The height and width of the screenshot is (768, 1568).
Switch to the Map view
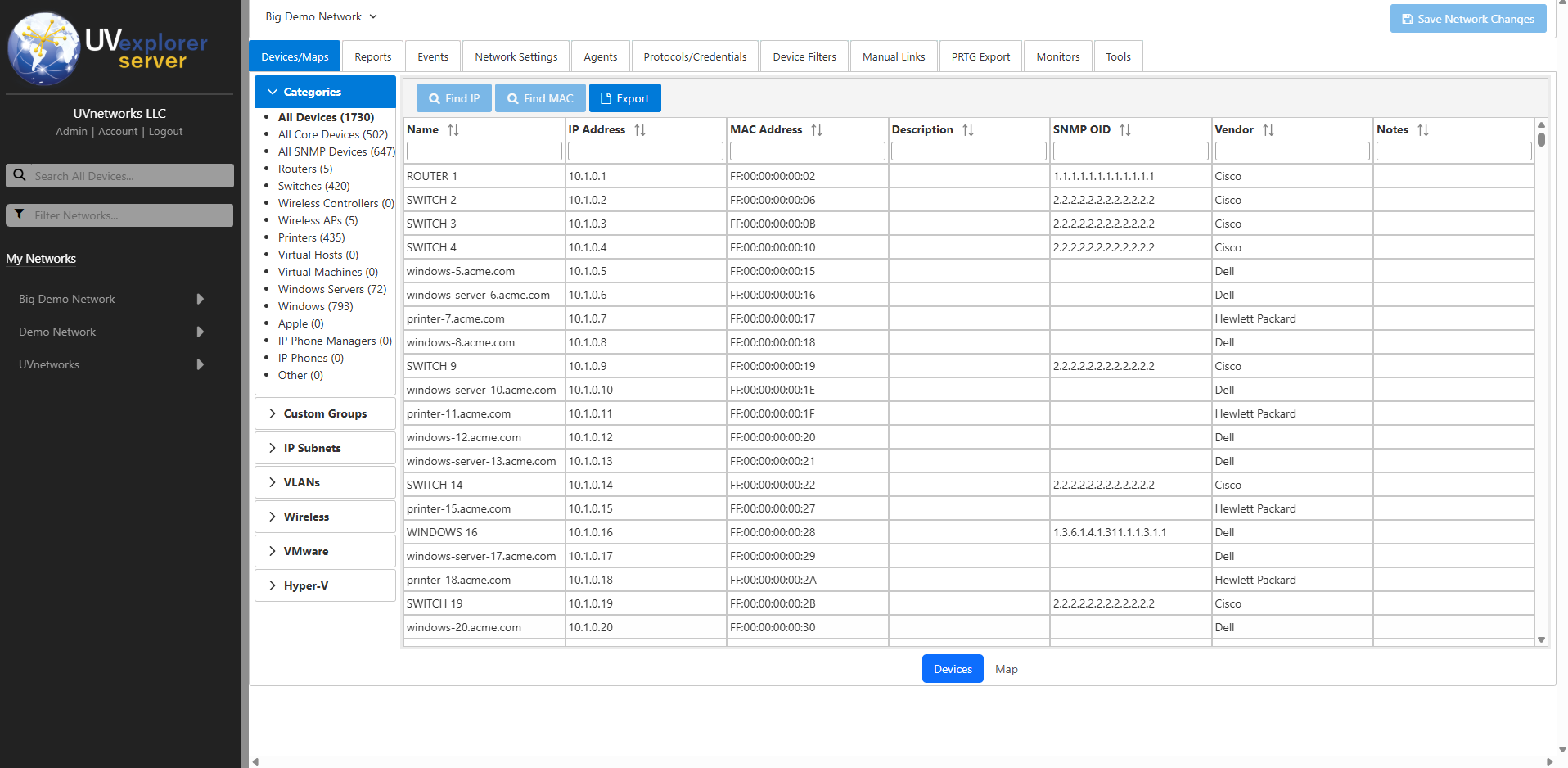point(1007,669)
